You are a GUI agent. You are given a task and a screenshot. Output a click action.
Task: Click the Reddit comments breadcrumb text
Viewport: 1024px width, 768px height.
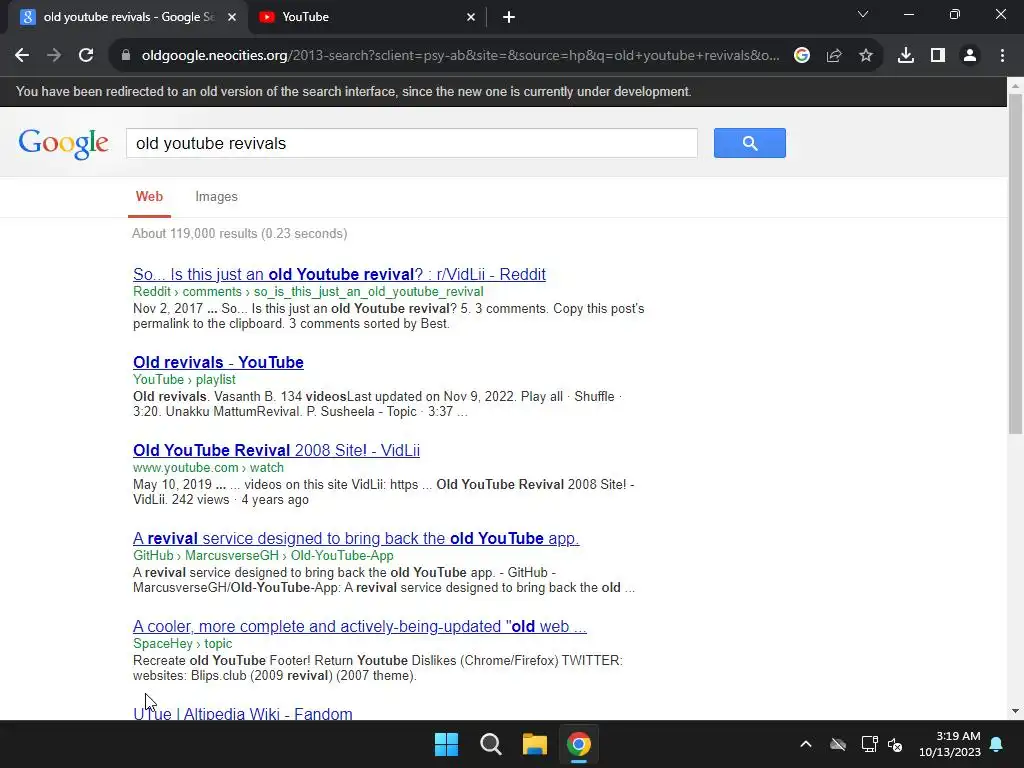pos(308,291)
